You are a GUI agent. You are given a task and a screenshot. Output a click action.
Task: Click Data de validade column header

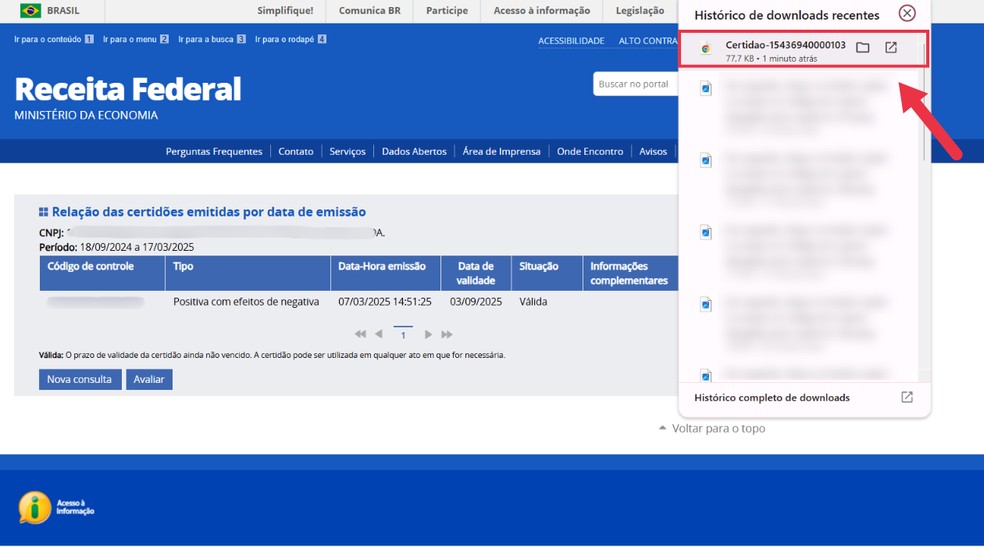(x=476, y=274)
